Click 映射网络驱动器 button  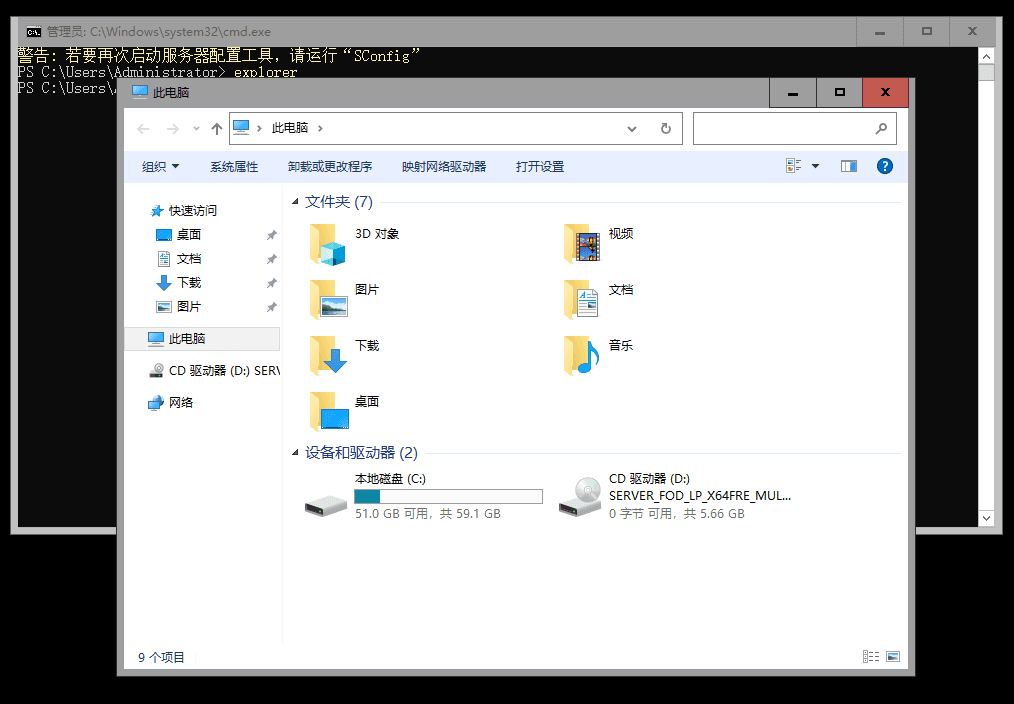coord(444,167)
